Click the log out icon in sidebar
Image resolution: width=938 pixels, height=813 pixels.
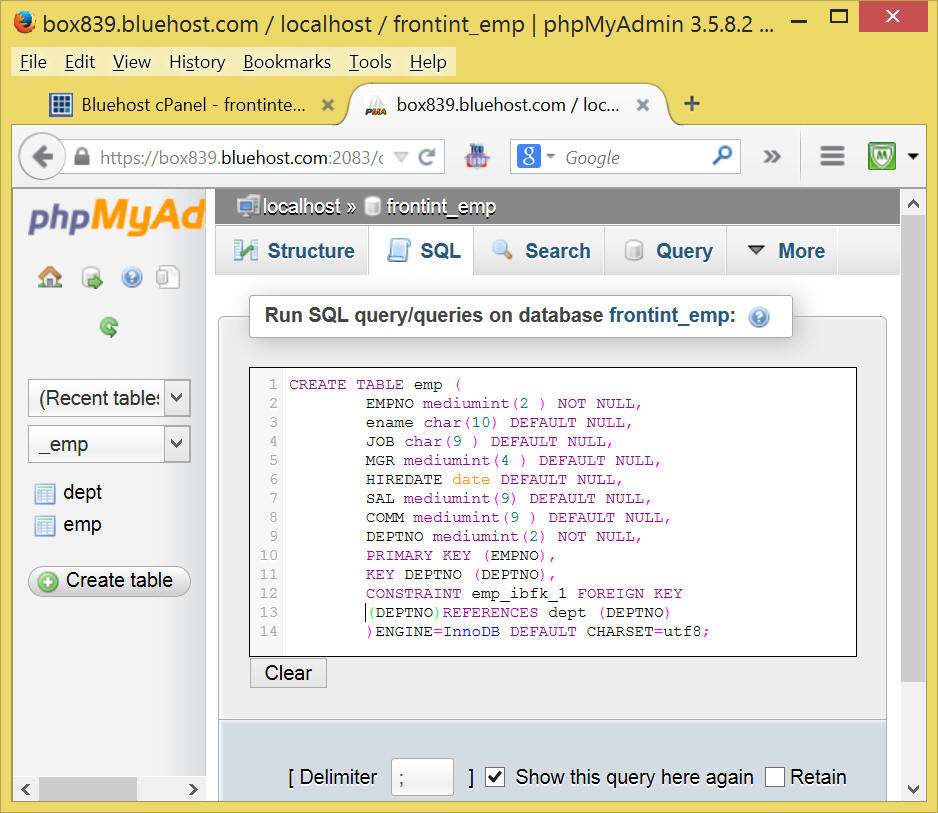[92, 278]
